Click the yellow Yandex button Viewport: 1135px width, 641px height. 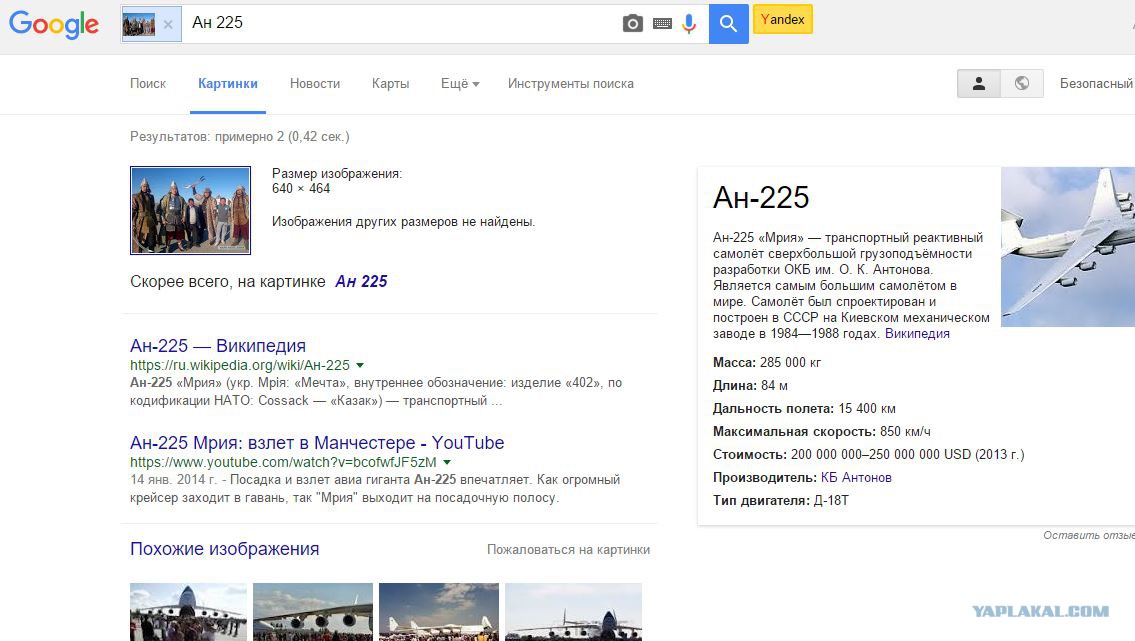(x=782, y=20)
